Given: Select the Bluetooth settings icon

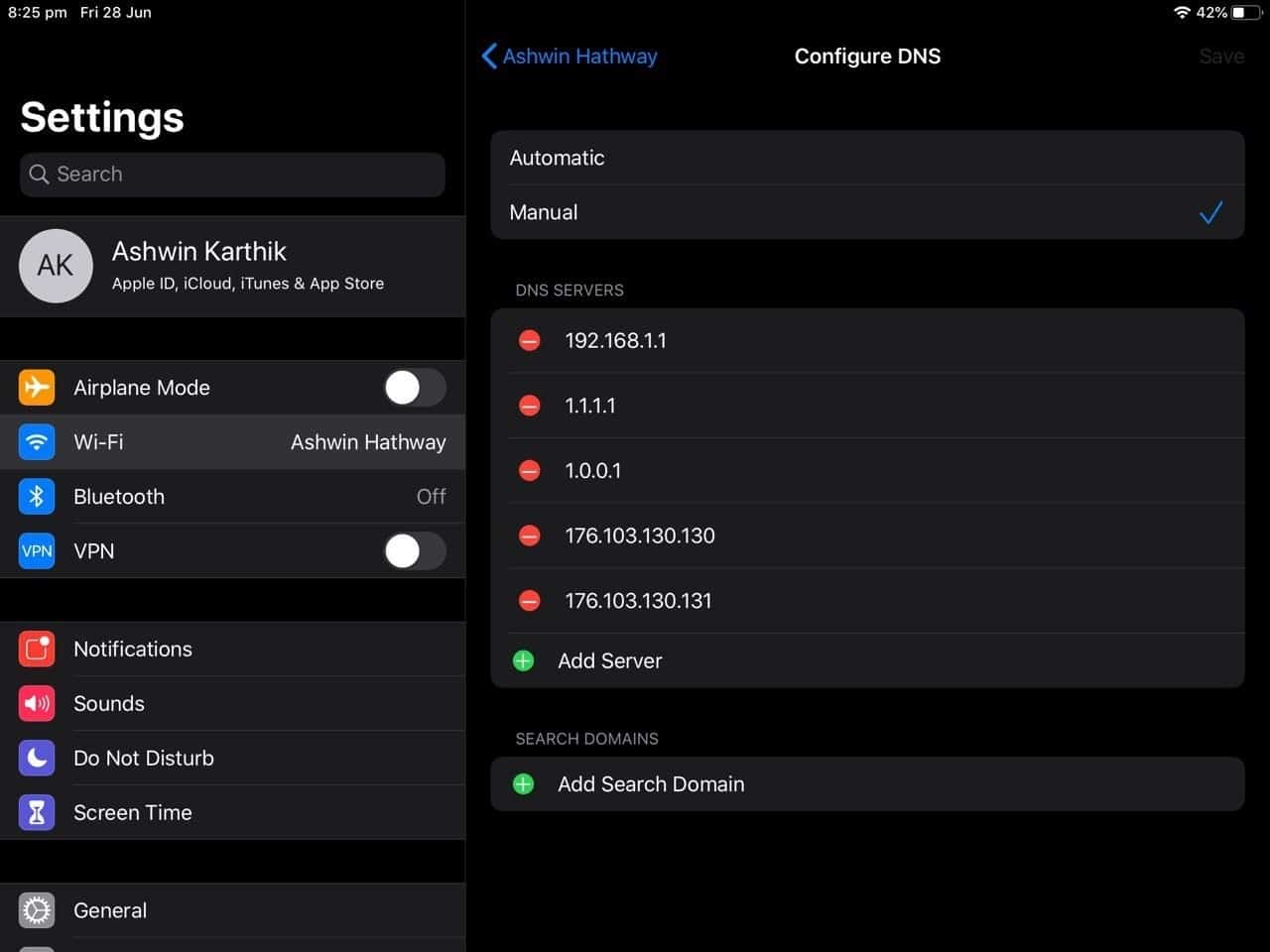Looking at the screenshot, I should [36, 496].
